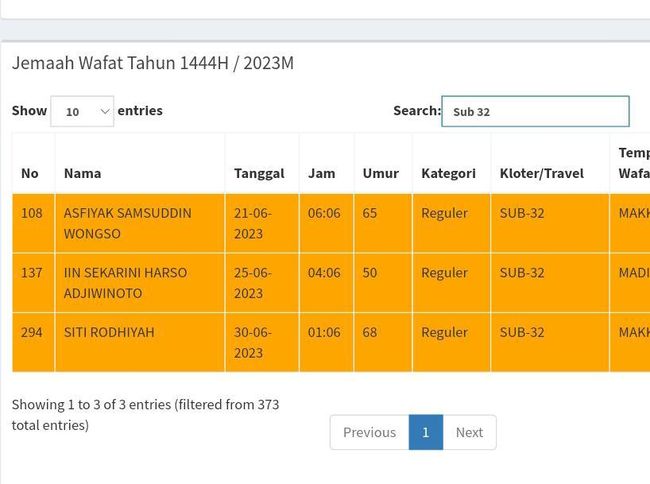Sort by the Kategori column header
The image size is (650, 484).
tap(448, 173)
